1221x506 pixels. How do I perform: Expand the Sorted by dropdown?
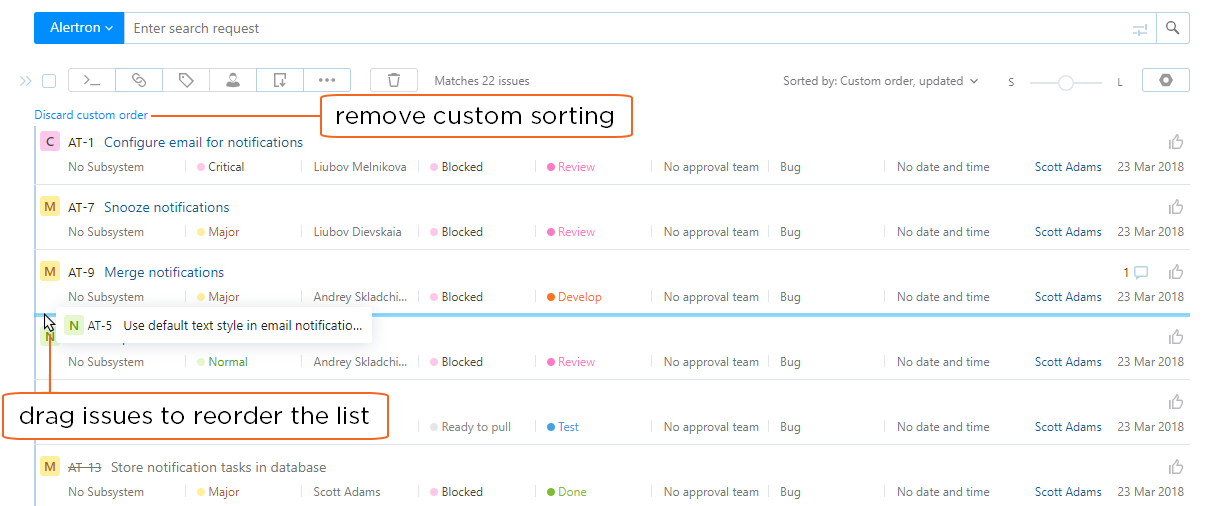tap(880, 81)
